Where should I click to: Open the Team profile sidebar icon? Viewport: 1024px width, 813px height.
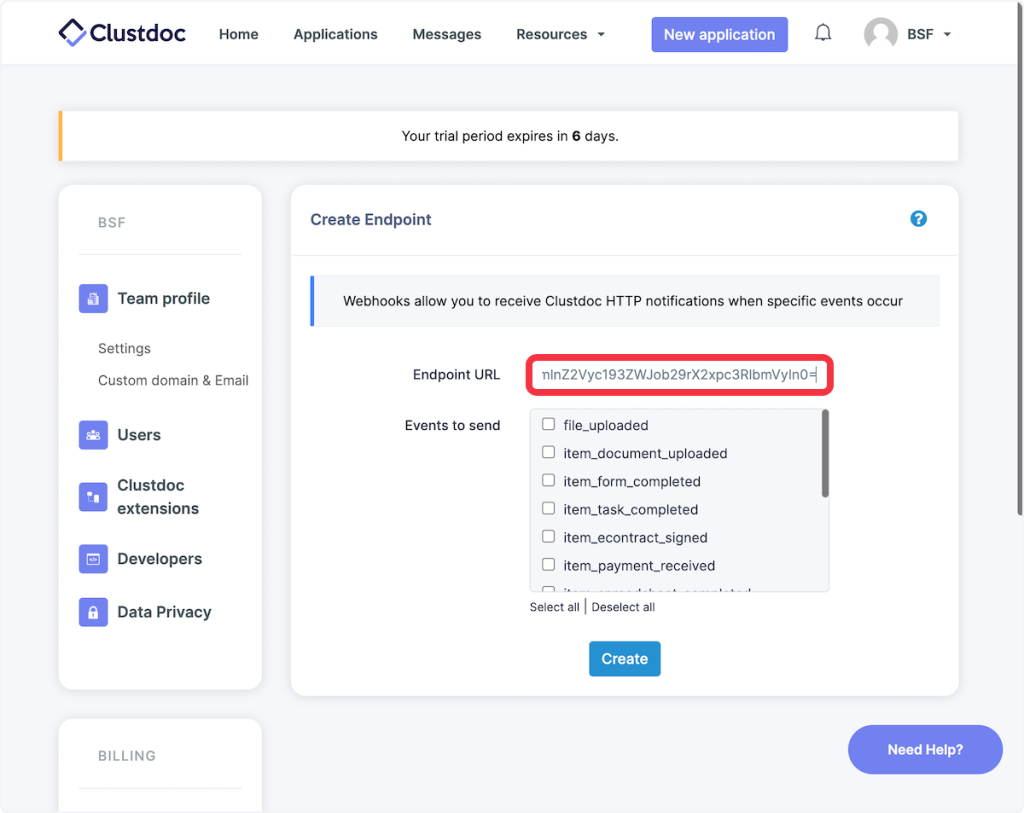pyautogui.click(x=93, y=298)
